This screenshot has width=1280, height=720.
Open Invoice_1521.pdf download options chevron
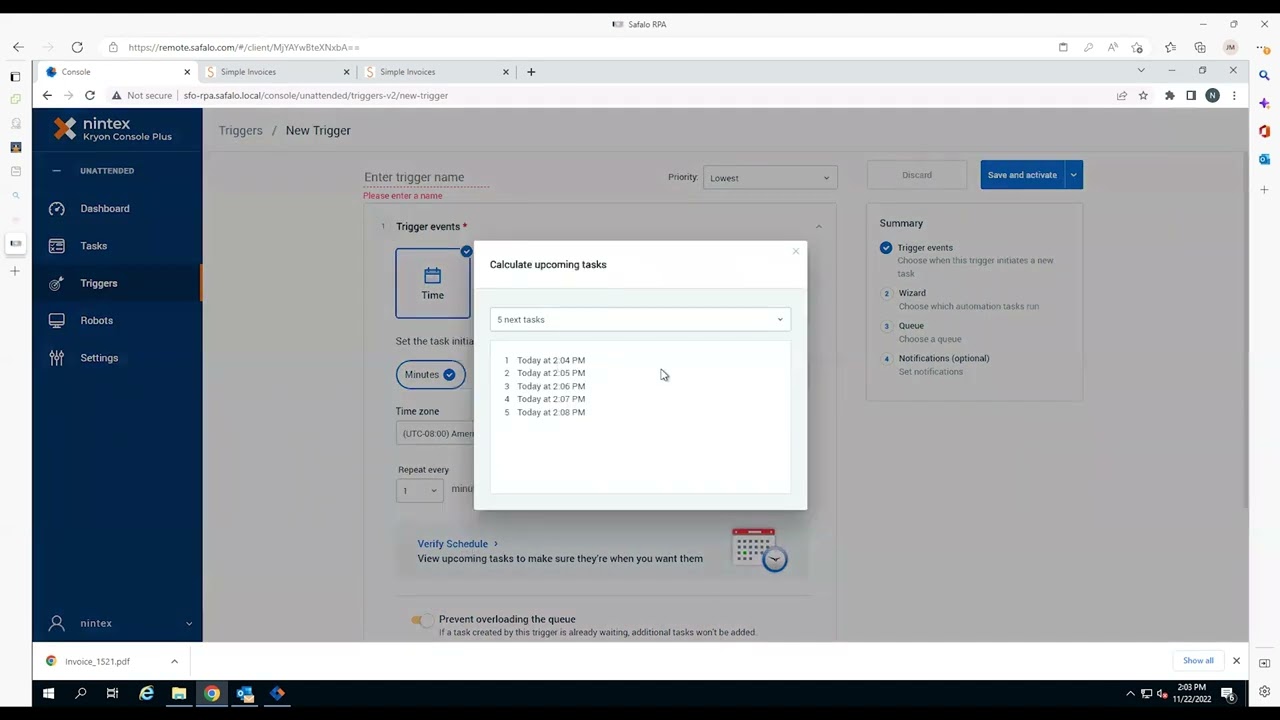coord(174,661)
